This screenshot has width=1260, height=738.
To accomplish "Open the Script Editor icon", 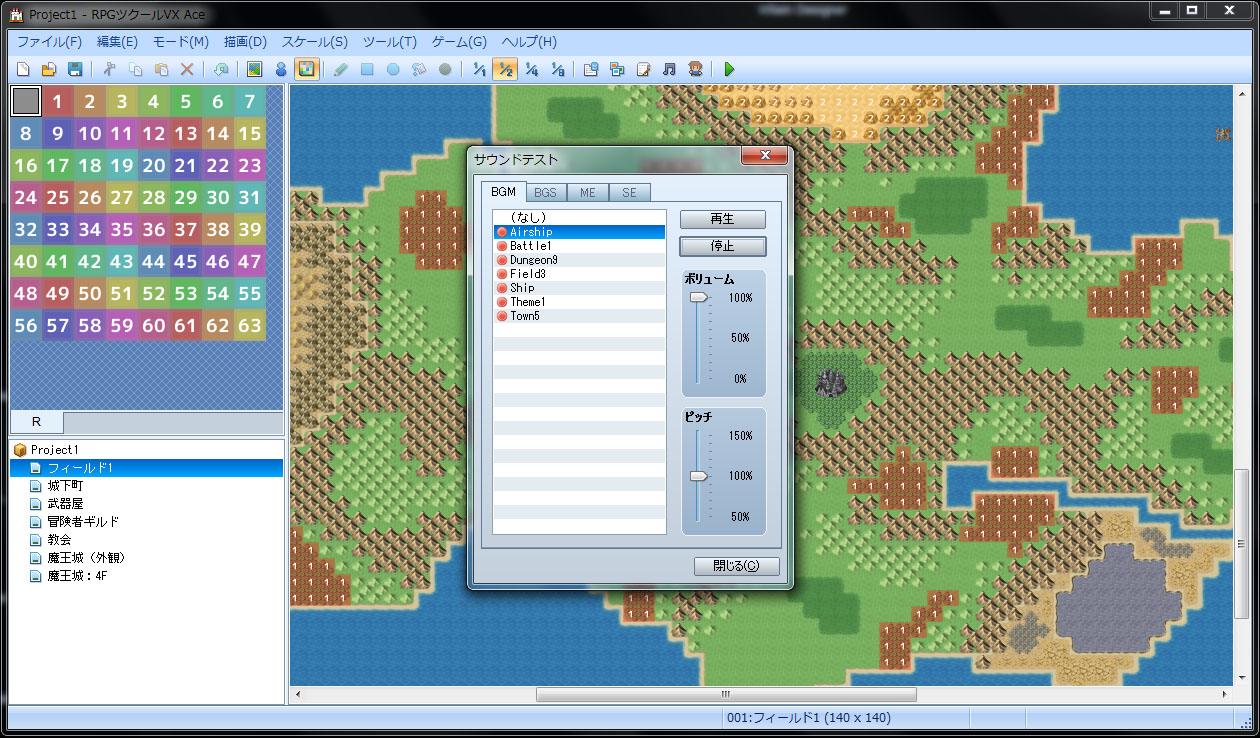I will [643, 70].
